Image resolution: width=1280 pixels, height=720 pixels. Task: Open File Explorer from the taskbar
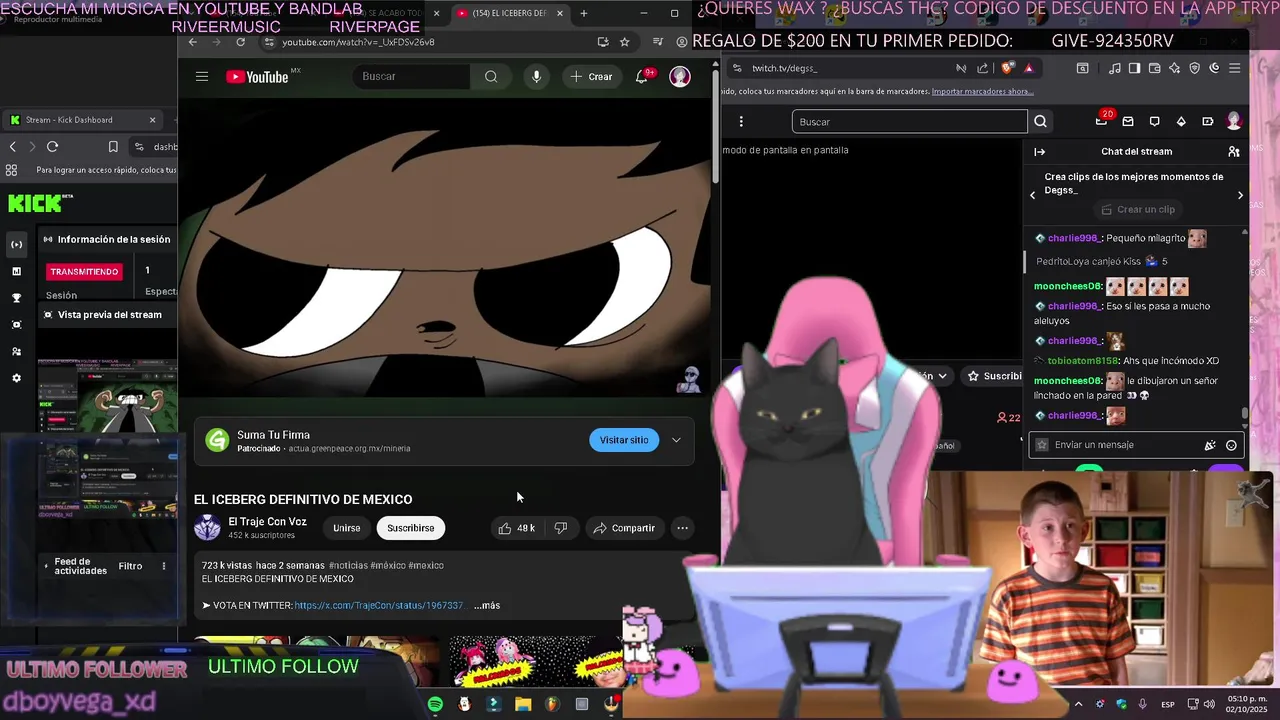pos(523,704)
